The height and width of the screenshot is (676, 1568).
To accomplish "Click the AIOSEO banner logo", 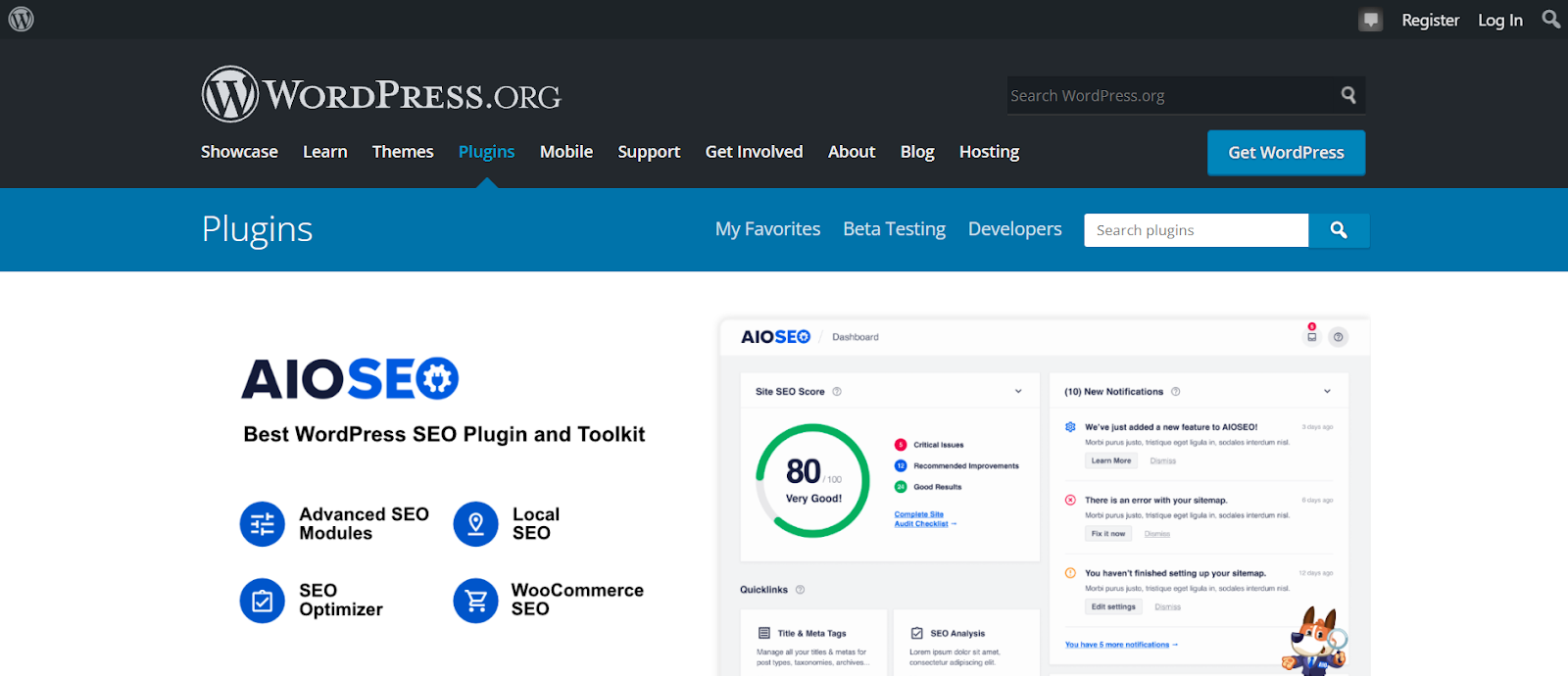I will click(350, 379).
